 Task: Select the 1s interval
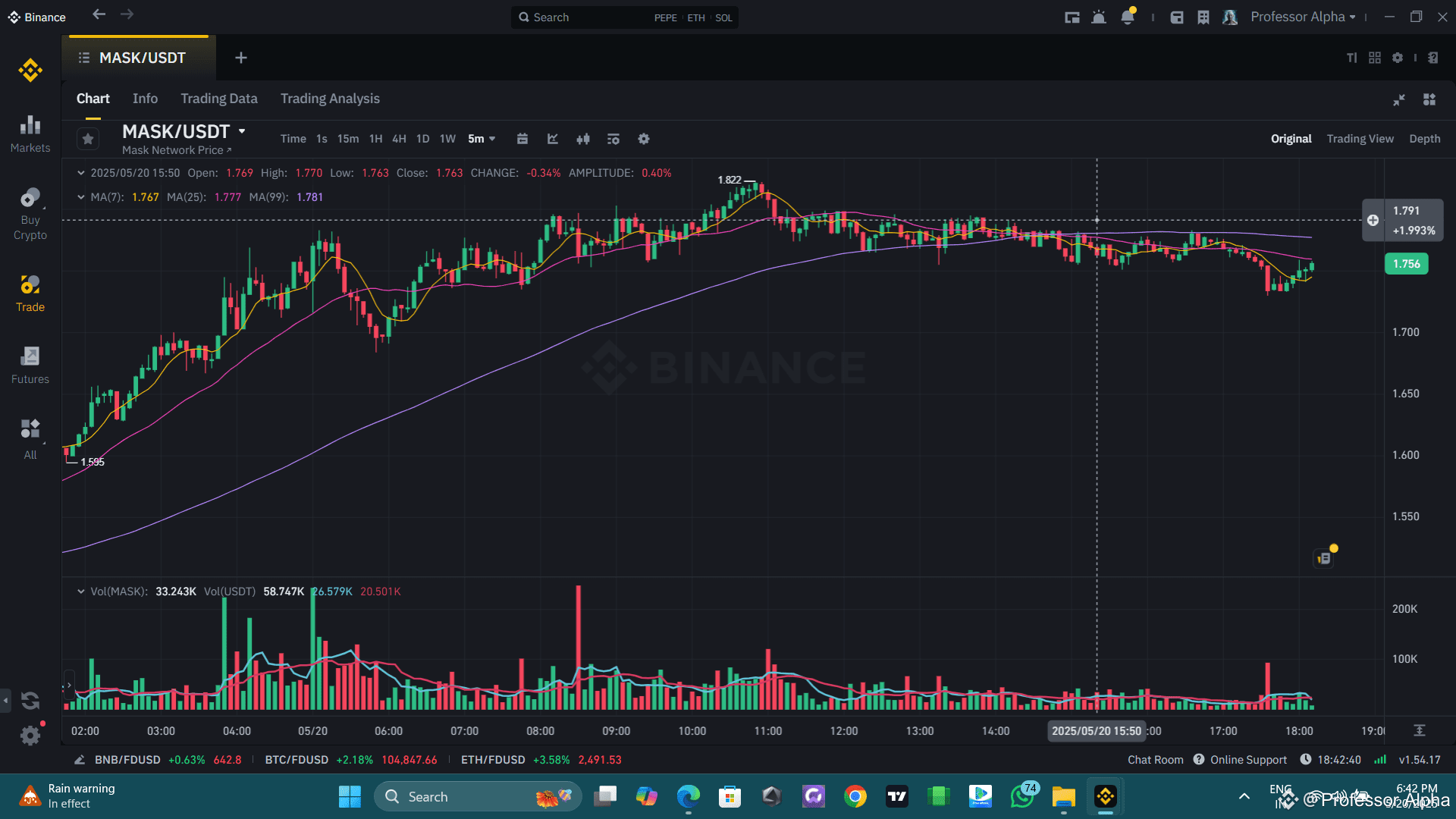pyautogui.click(x=322, y=139)
